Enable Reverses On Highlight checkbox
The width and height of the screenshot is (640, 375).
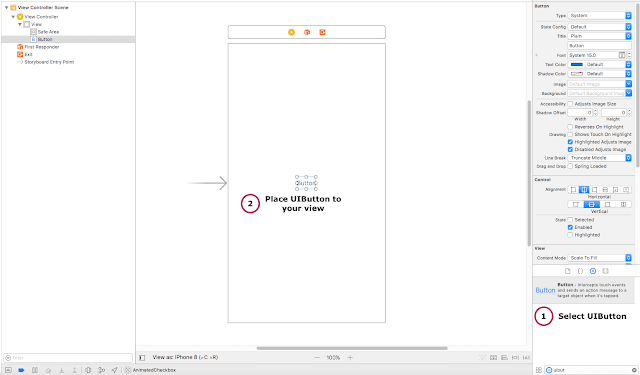click(570, 127)
